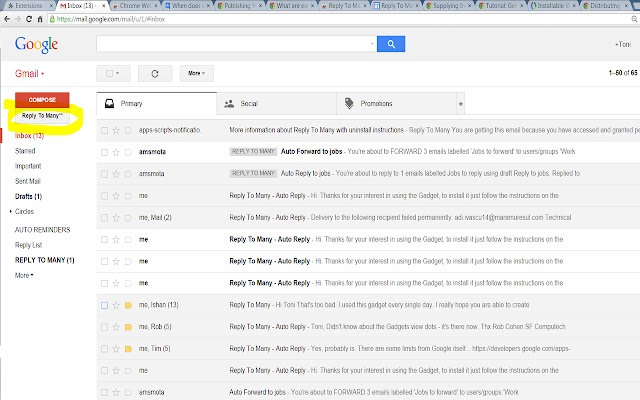Tick checkbox for Auto Reply to jobs email

(x=104, y=174)
